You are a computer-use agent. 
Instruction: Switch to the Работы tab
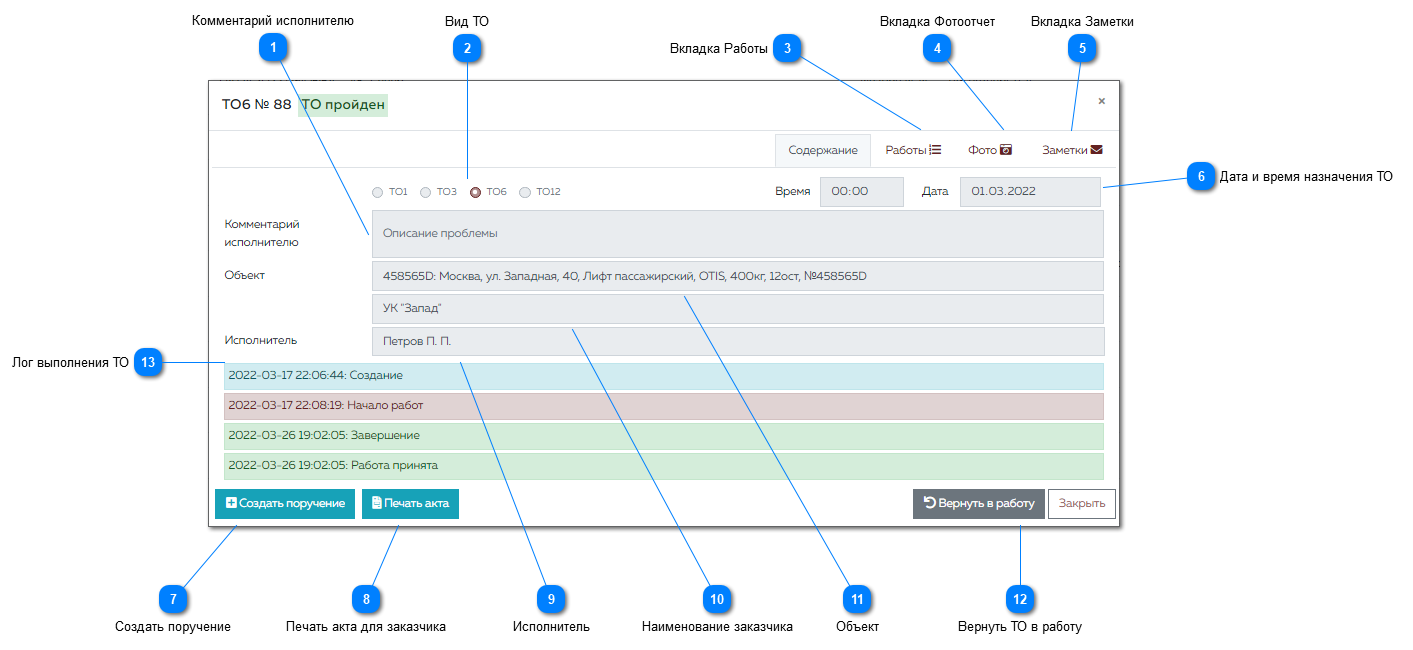point(913,150)
